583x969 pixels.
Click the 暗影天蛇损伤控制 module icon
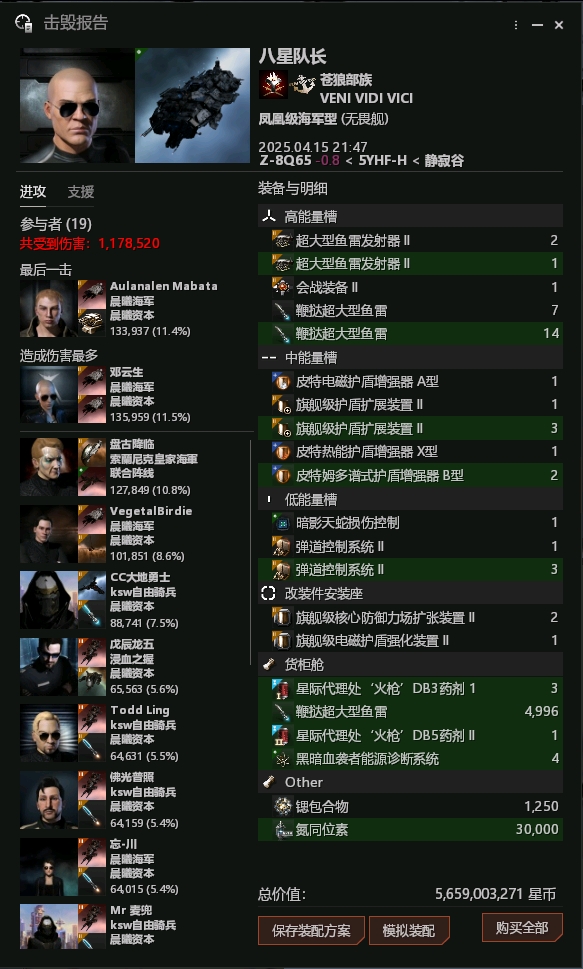point(283,523)
